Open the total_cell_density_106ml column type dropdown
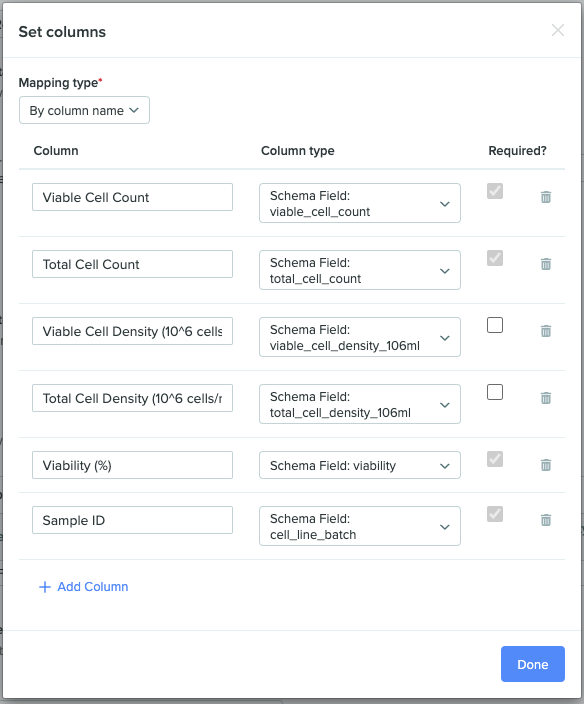This screenshot has height=704, width=584. 360,404
